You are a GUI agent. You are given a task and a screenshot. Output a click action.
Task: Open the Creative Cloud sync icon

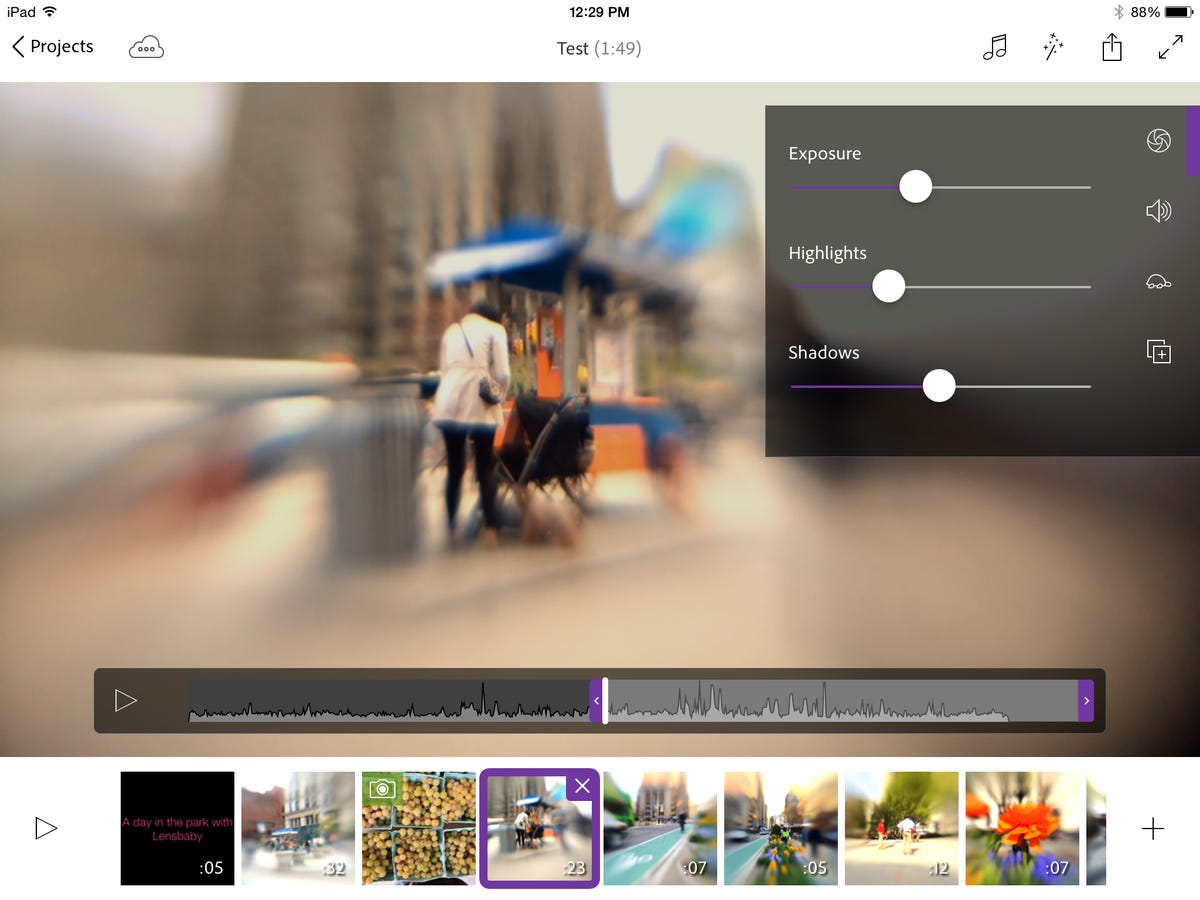(146, 48)
